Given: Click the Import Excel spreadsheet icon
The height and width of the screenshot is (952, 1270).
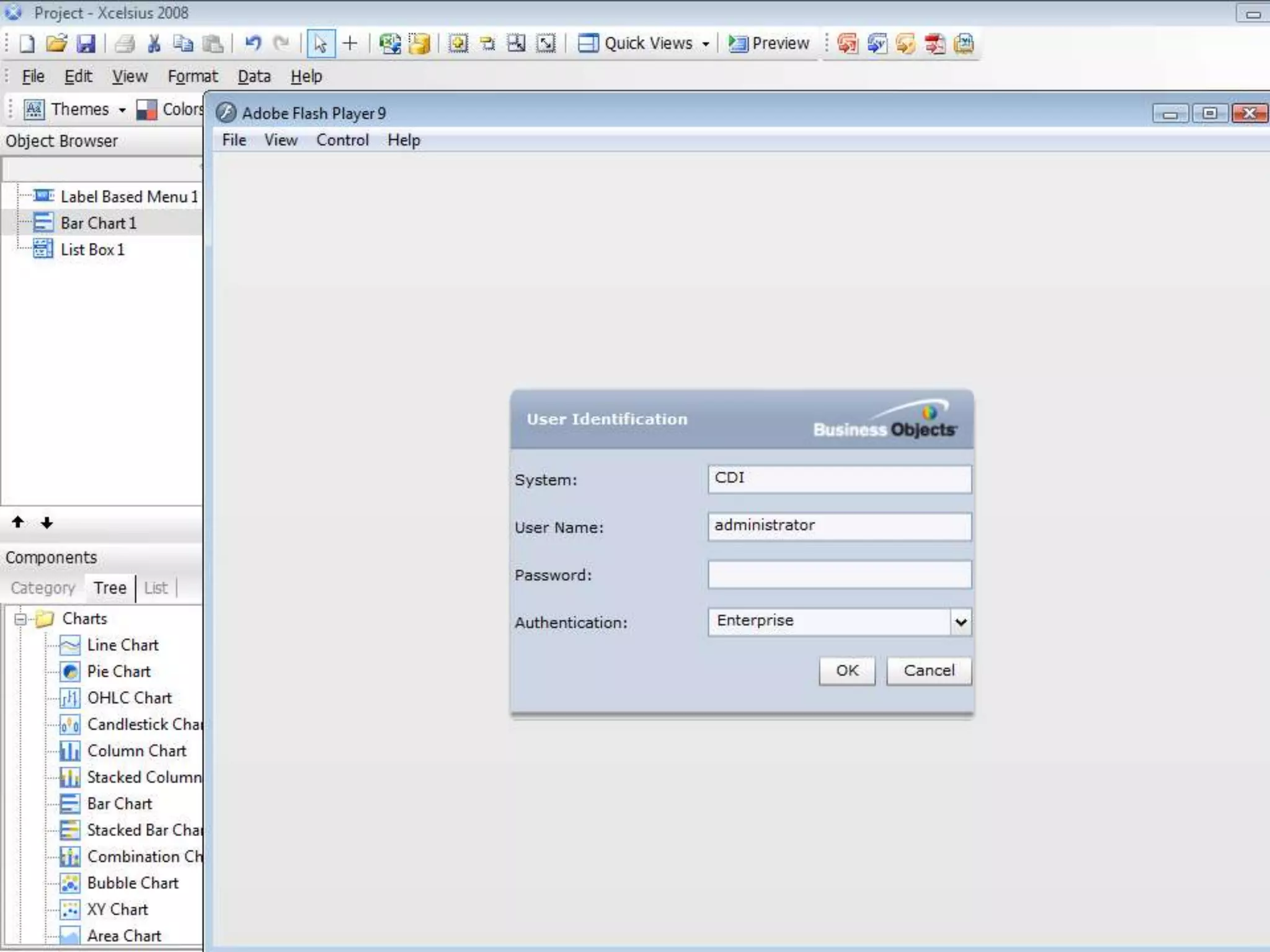Looking at the screenshot, I should [x=390, y=43].
